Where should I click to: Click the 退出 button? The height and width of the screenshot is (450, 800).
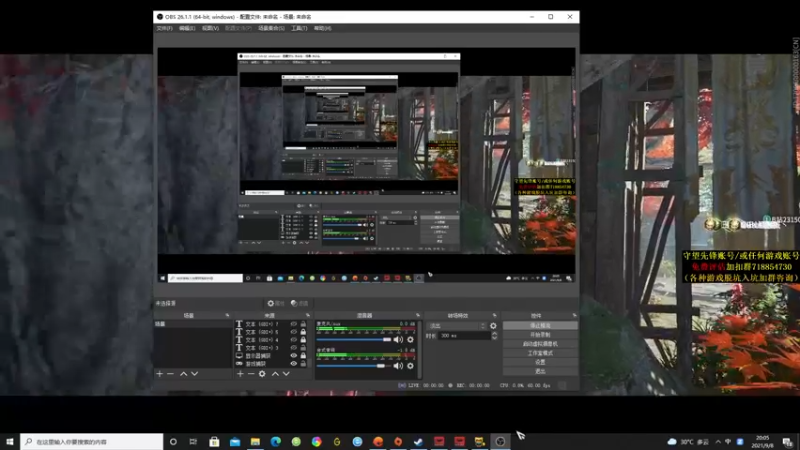click(x=540, y=371)
